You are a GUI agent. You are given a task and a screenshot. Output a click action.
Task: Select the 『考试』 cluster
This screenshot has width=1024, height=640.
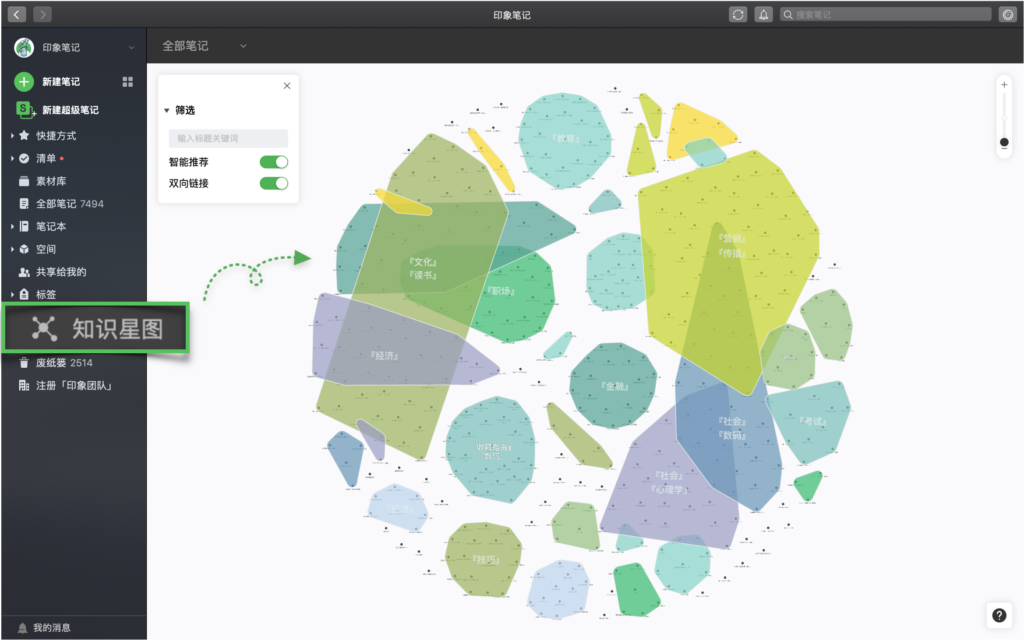[812, 421]
